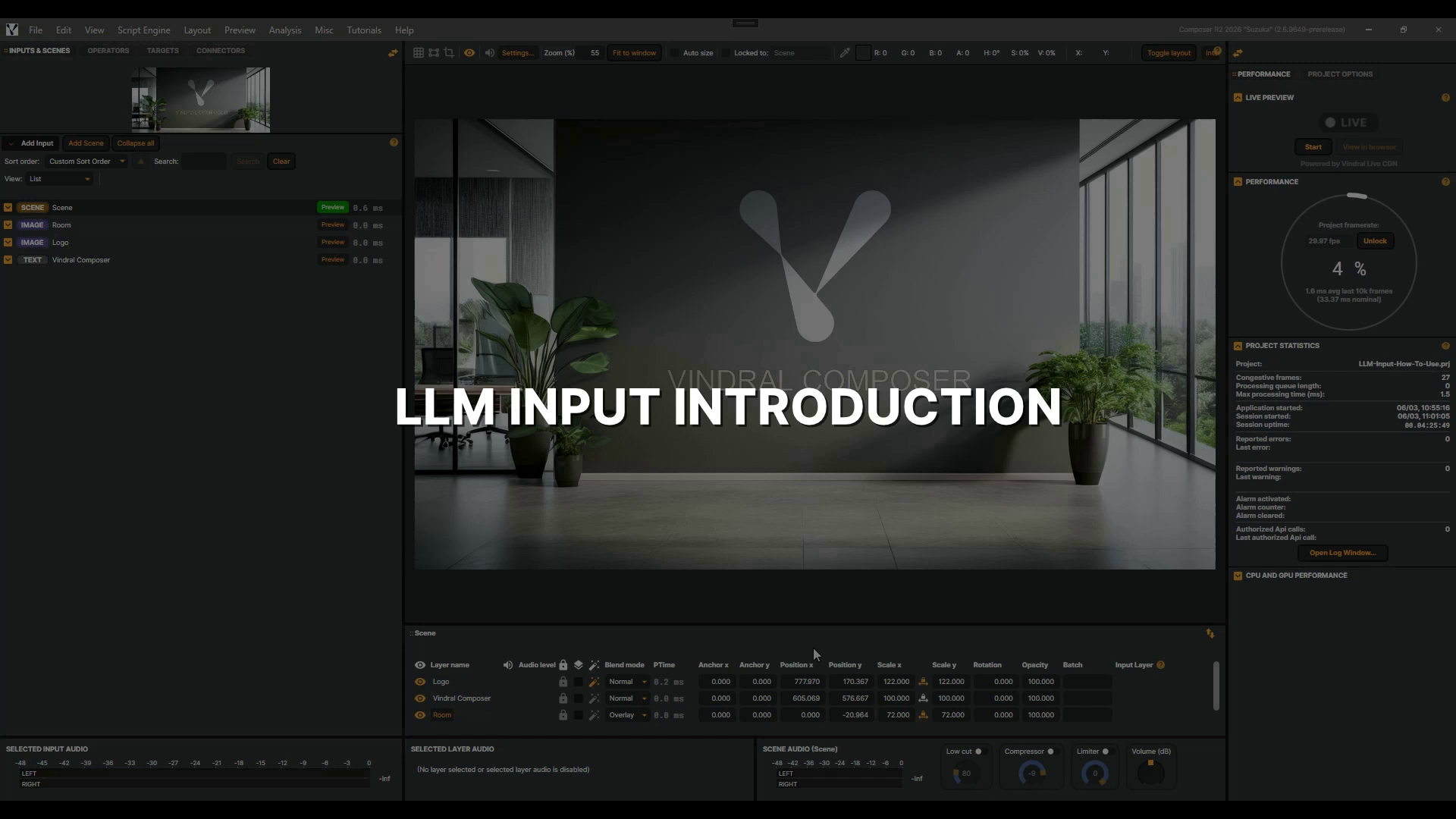The height and width of the screenshot is (819, 1456).
Task: Click the sort direction arrow icon
Action: (140, 162)
